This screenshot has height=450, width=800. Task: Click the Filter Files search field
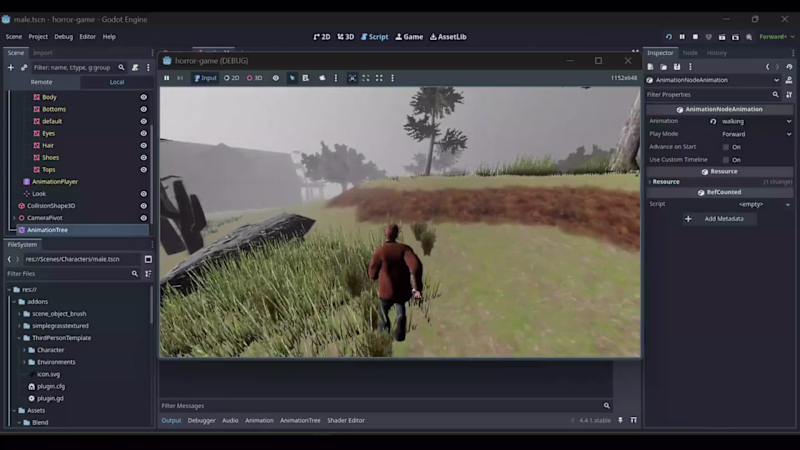pos(72,274)
